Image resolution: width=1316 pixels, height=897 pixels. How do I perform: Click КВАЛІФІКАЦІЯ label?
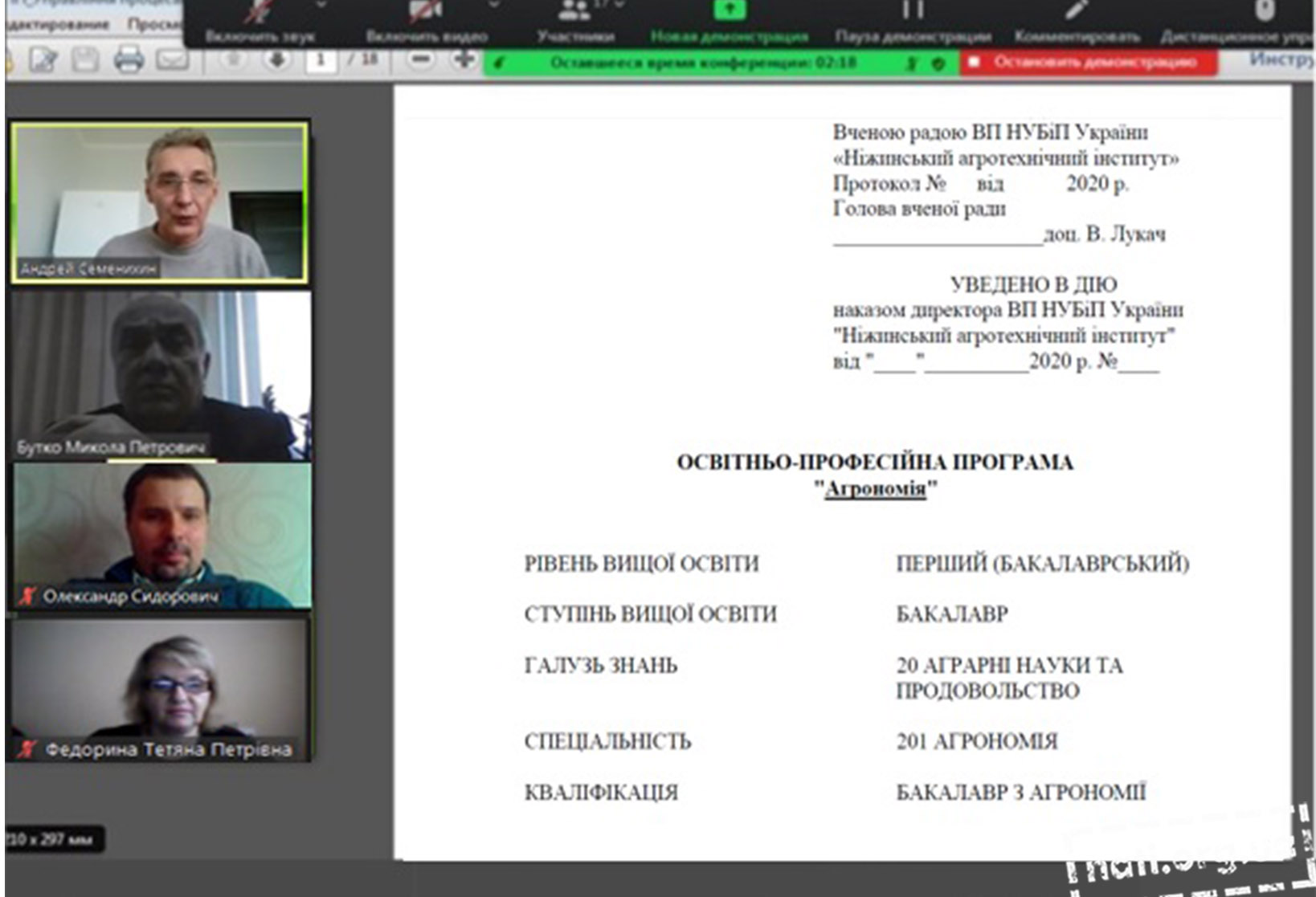click(x=601, y=793)
